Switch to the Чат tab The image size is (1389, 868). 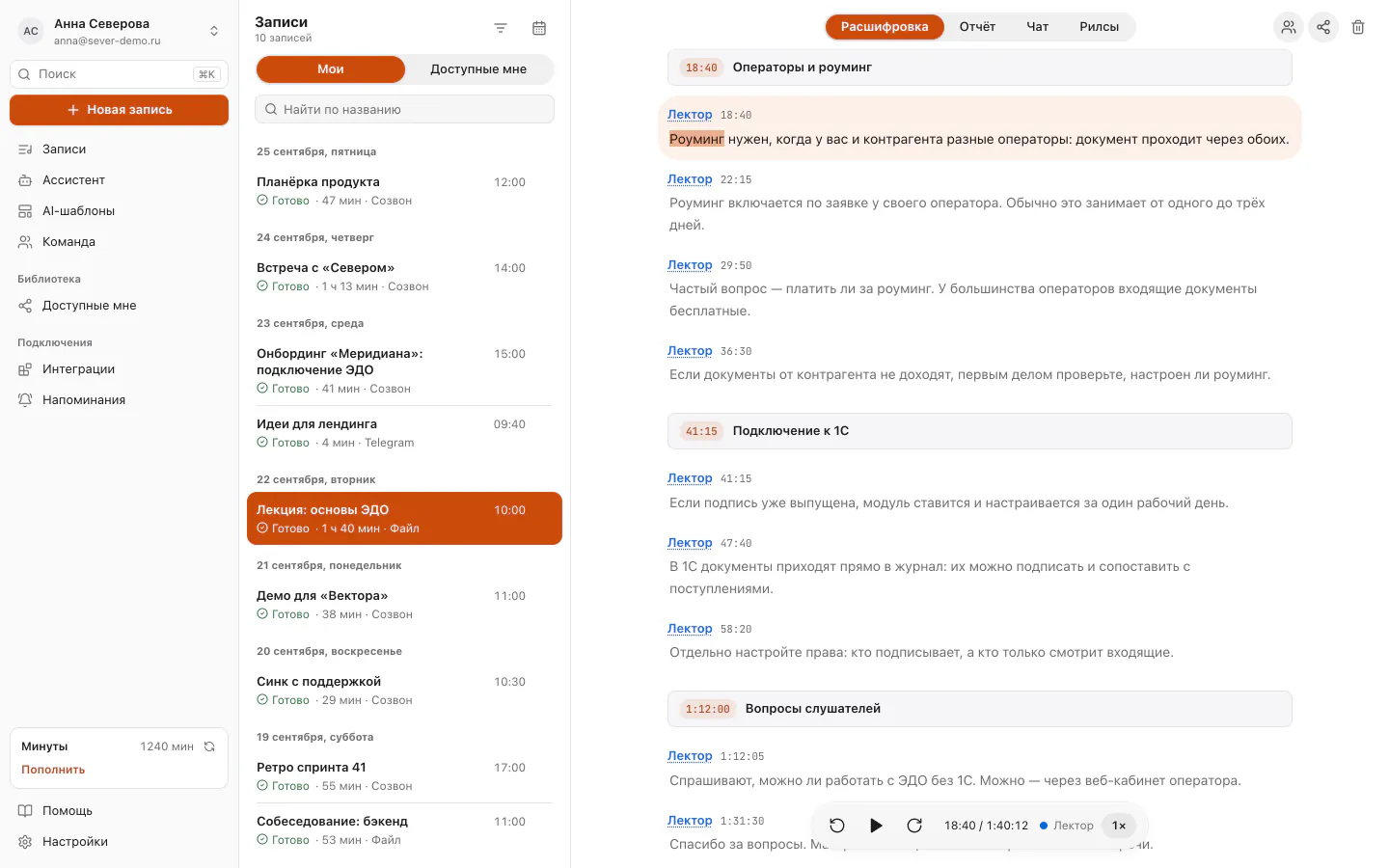1037,27
